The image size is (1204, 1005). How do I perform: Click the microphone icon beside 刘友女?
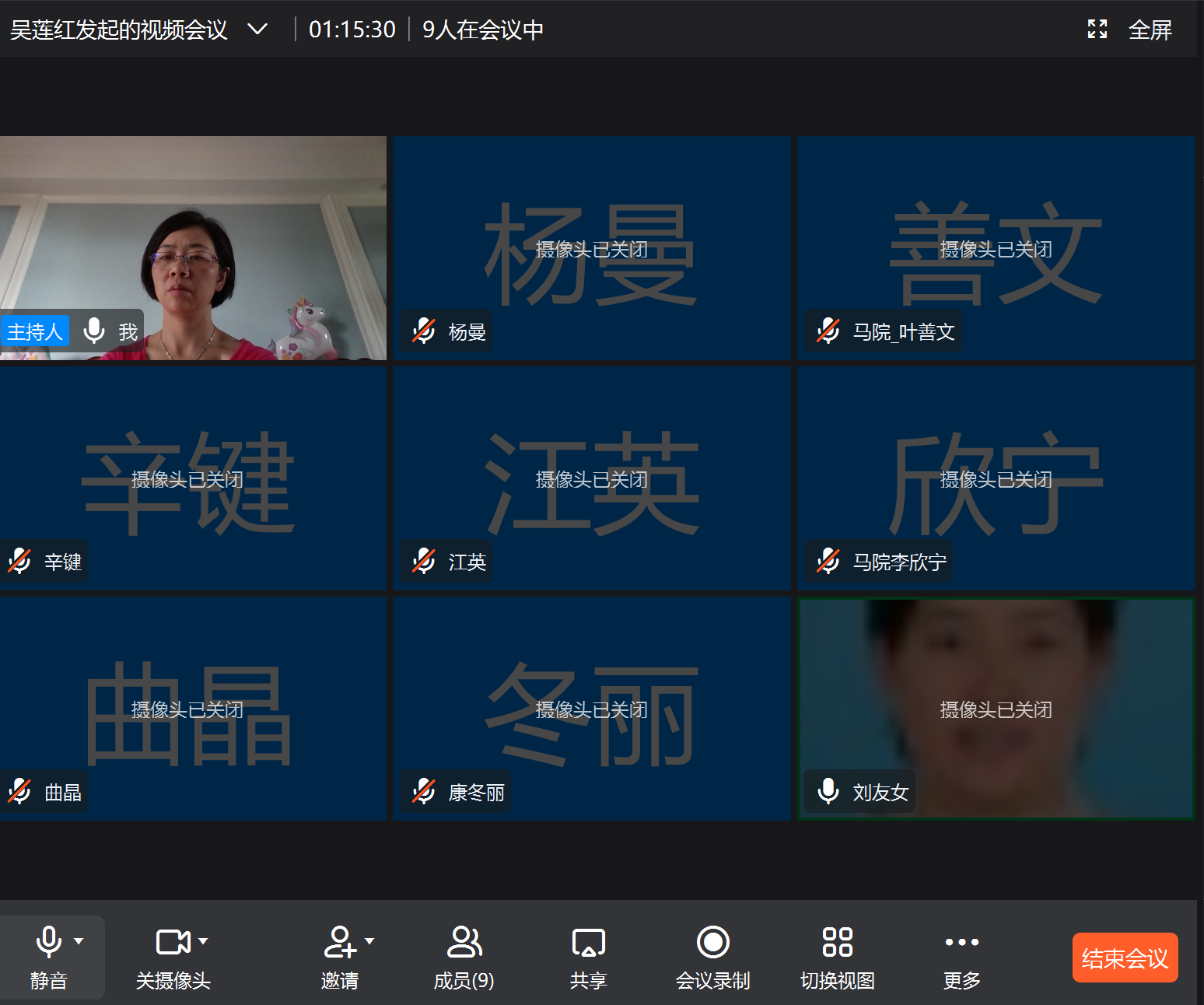tap(828, 791)
